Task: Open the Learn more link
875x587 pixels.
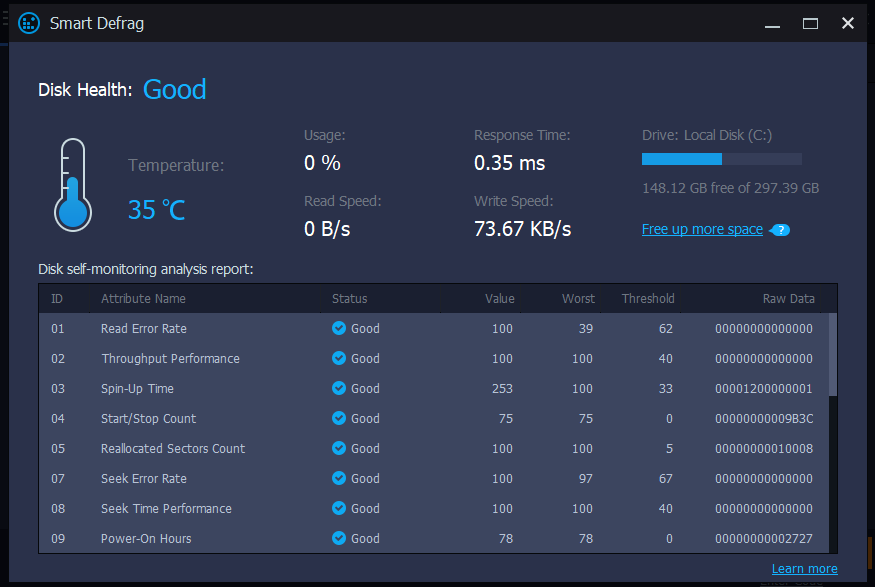Action: [x=804, y=569]
